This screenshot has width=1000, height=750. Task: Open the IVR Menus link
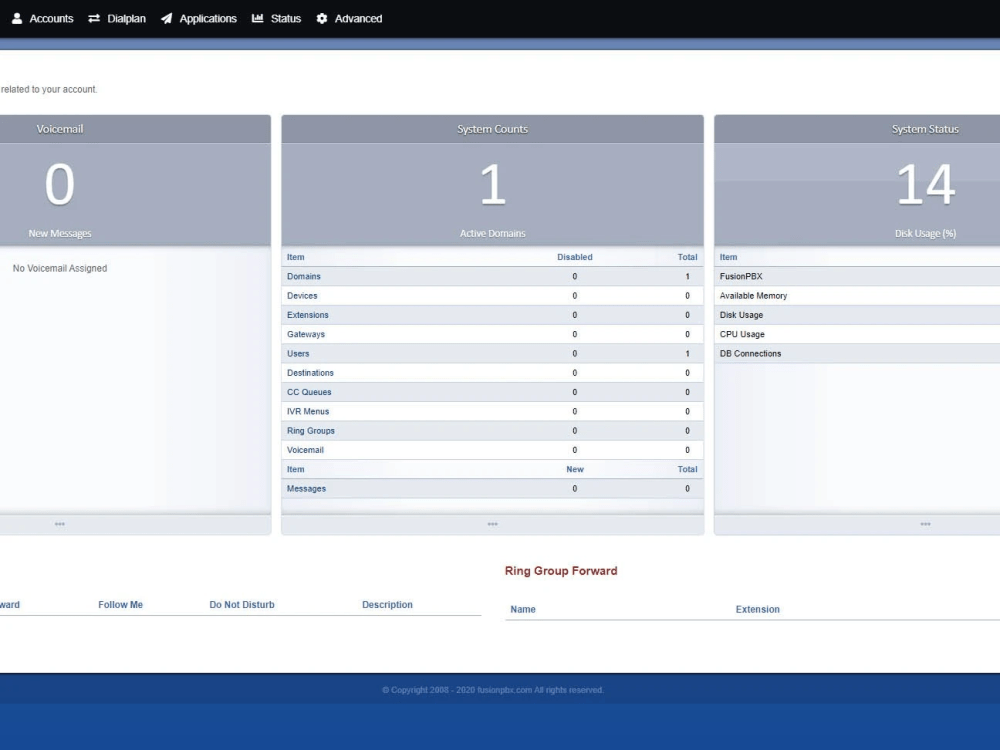pyautogui.click(x=308, y=411)
